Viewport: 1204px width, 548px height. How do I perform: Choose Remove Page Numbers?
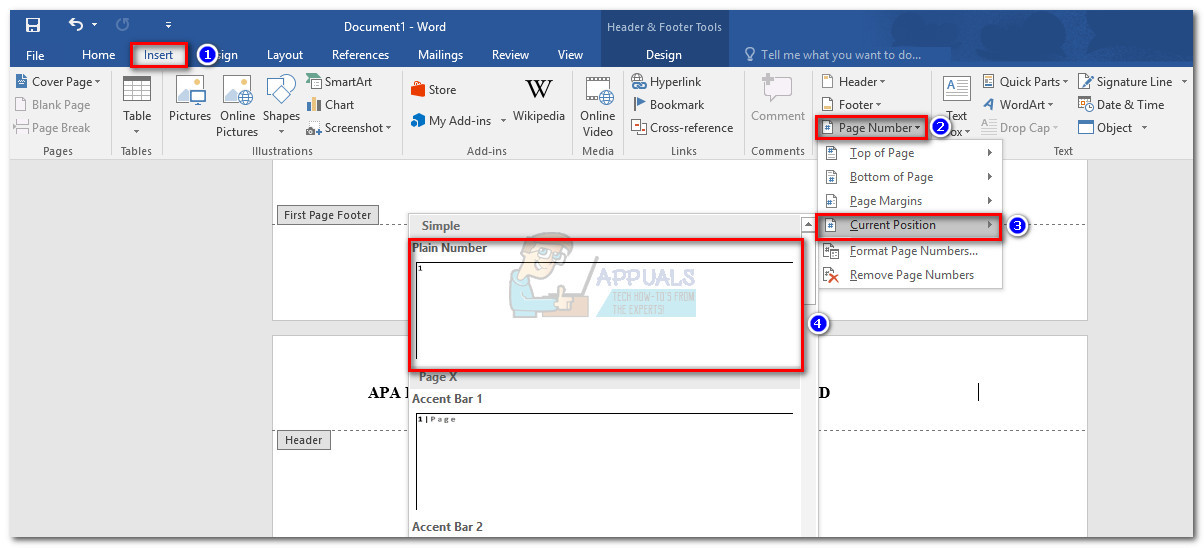tap(910, 275)
